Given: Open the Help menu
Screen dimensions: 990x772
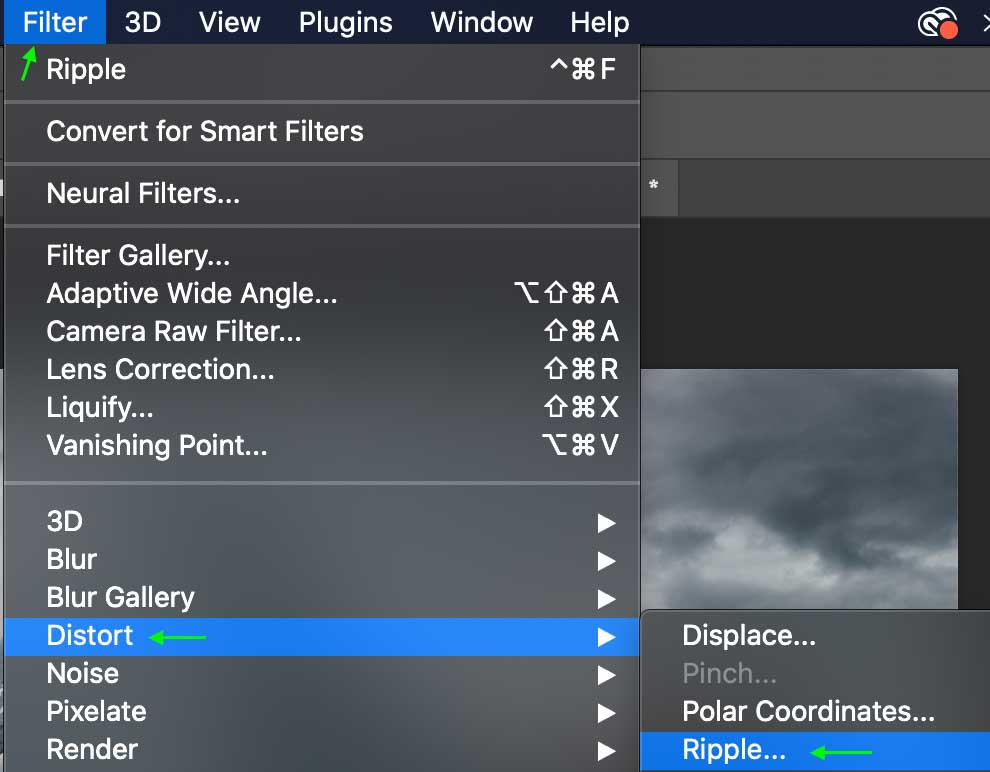Looking at the screenshot, I should coord(600,23).
